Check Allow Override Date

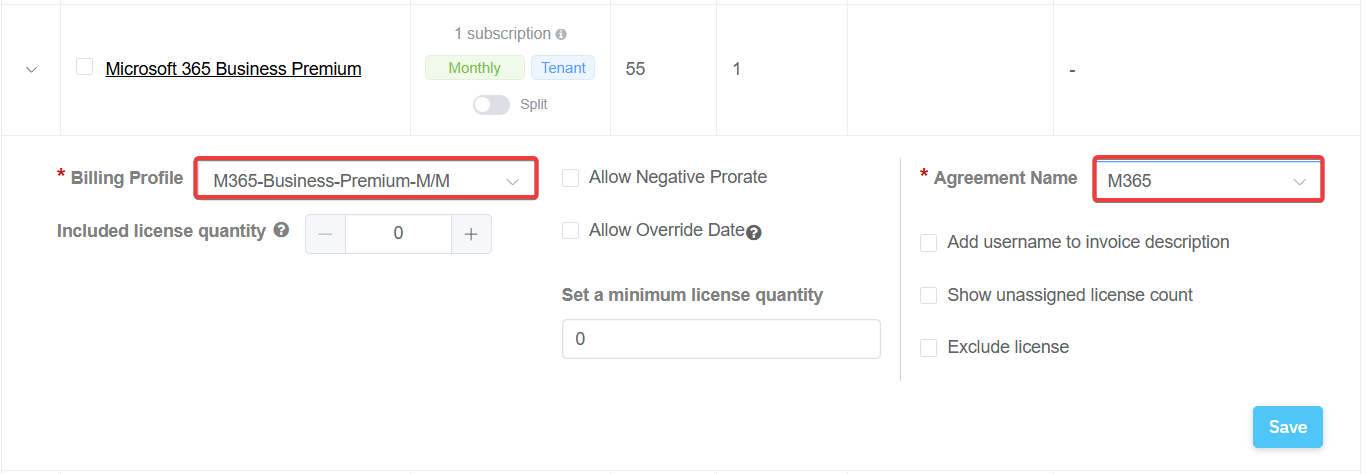coord(571,231)
